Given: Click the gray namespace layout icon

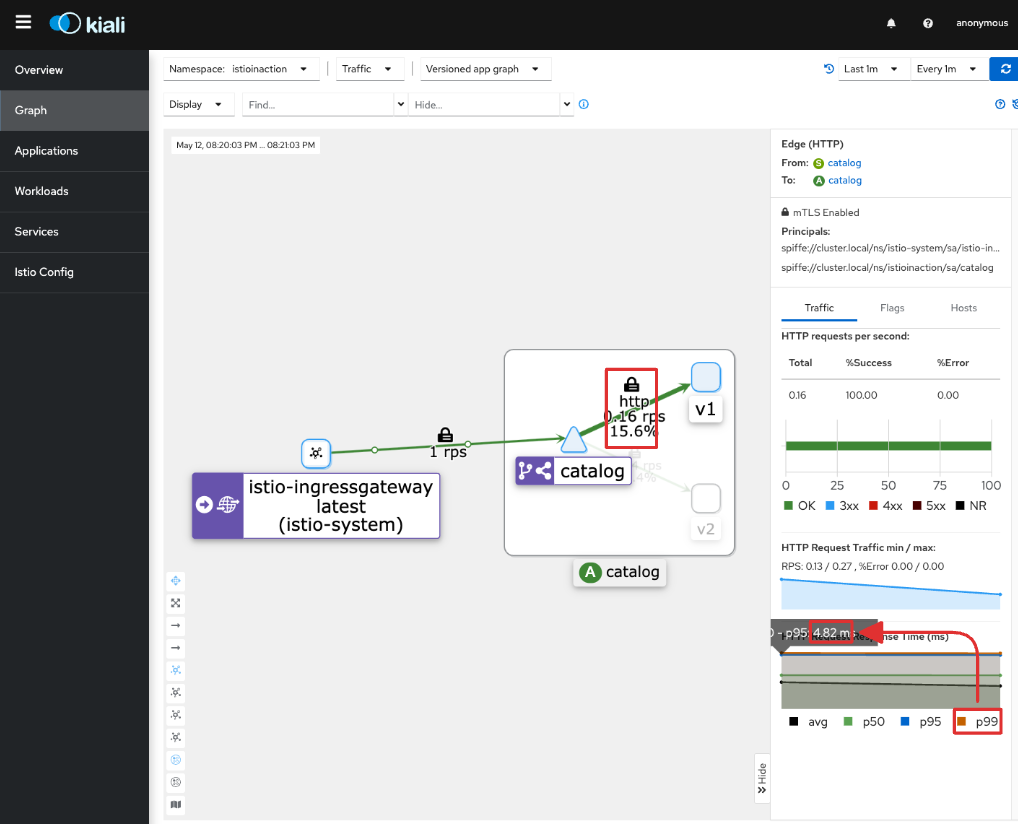Looking at the screenshot, I should click(175, 782).
